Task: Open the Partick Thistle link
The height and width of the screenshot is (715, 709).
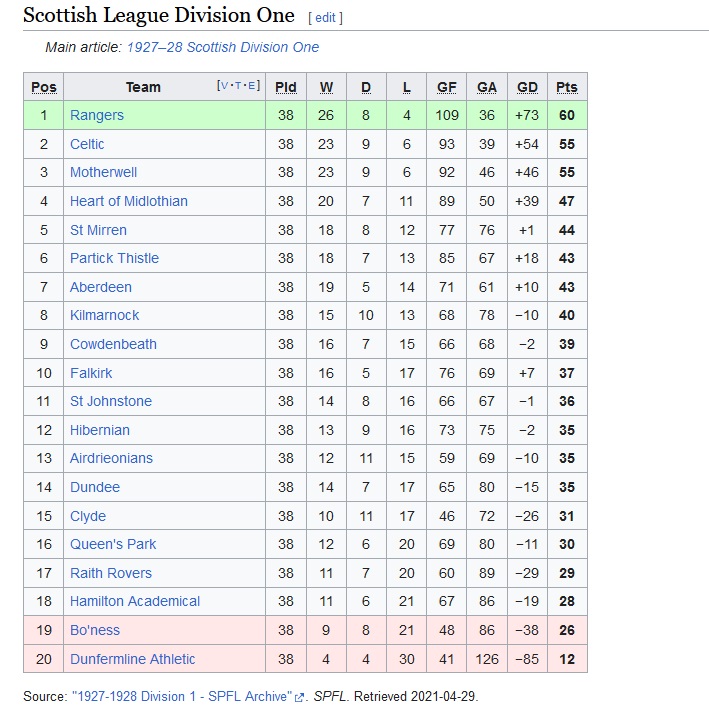Action: pos(114,258)
